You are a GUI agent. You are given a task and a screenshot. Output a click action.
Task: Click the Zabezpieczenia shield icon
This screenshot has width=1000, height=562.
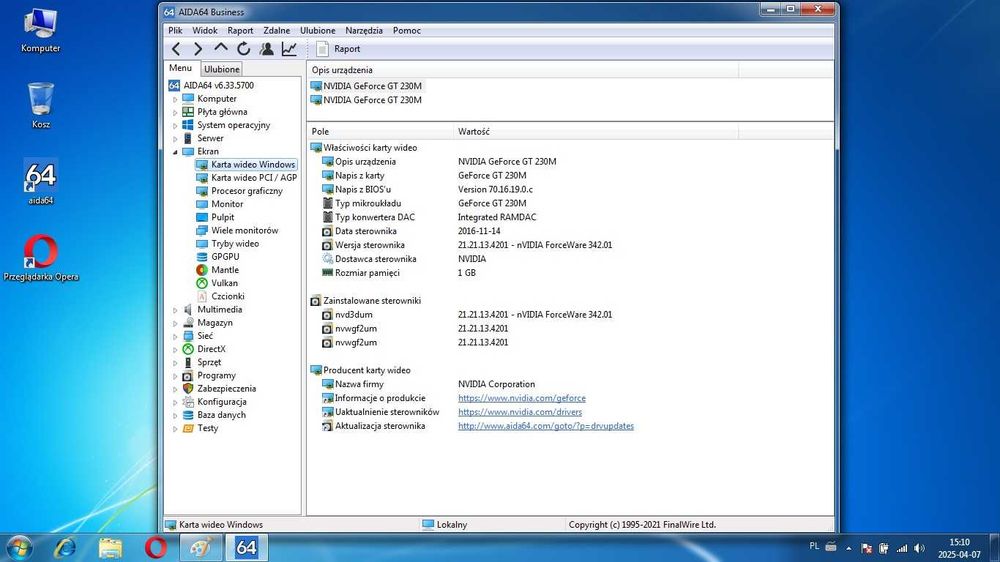pos(188,388)
